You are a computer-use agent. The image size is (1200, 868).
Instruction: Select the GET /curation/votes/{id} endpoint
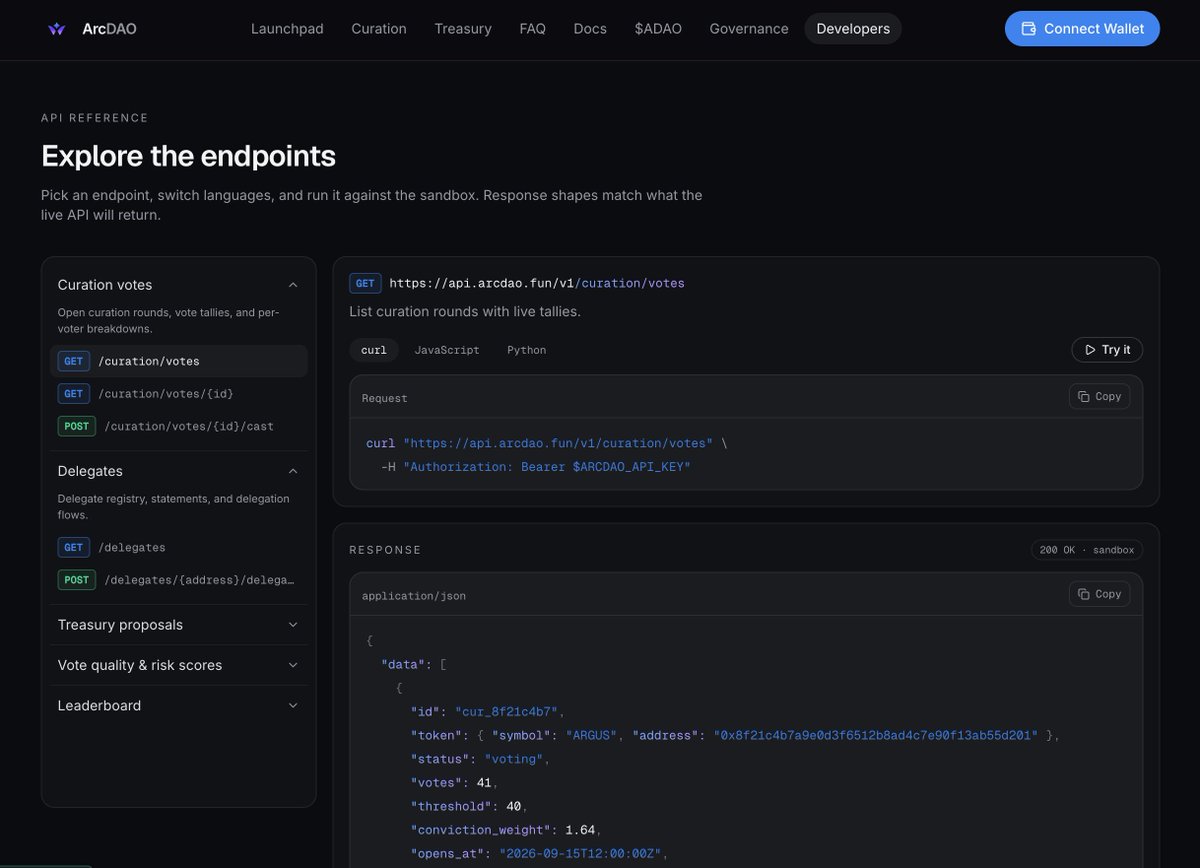(178, 394)
